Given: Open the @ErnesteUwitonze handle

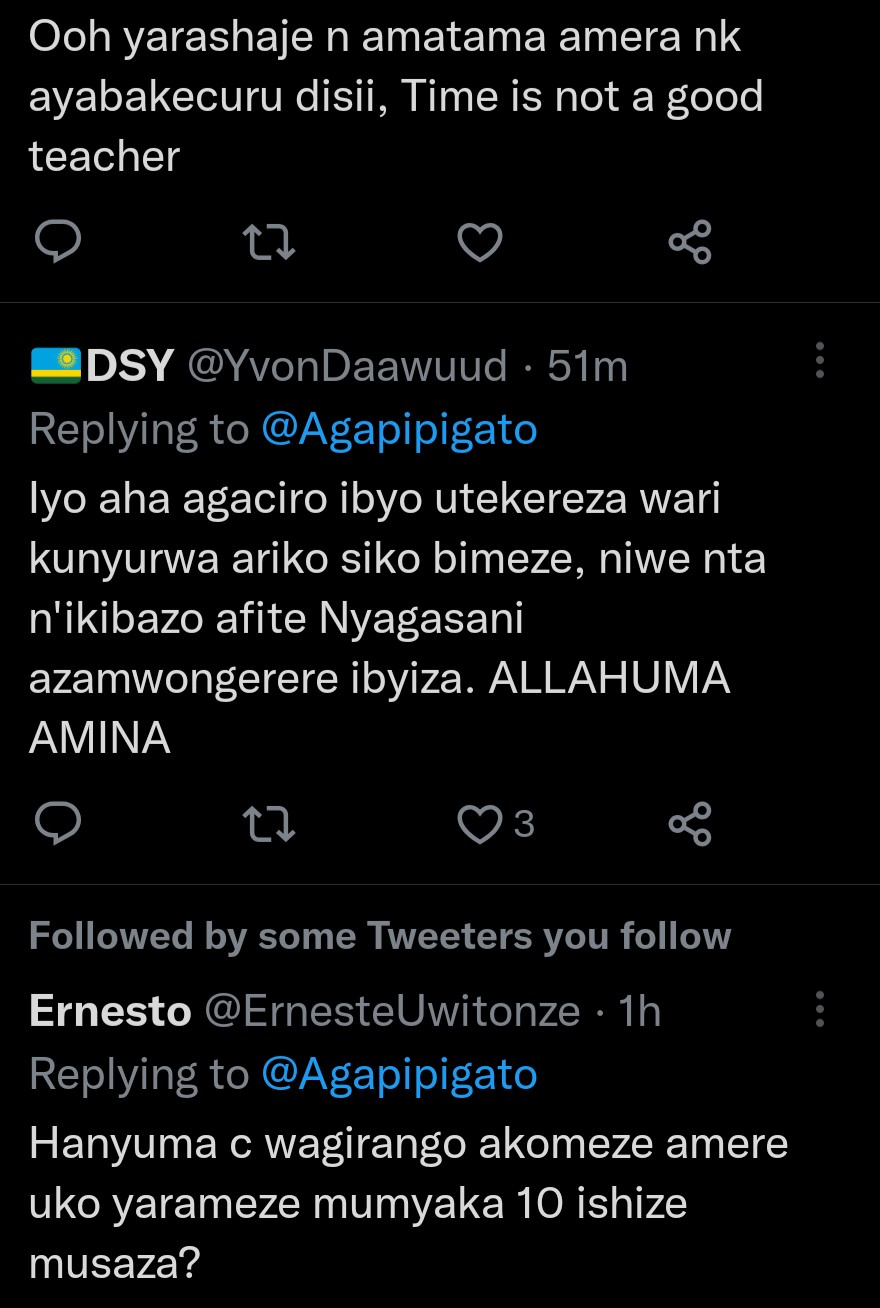Looking at the screenshot, I should (x=392, y=1011).
